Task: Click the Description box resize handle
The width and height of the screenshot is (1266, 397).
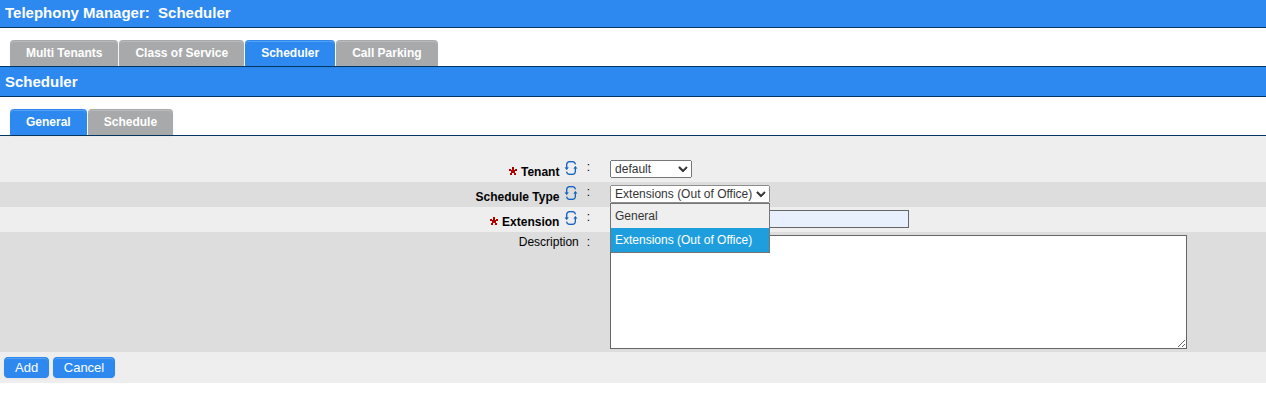Action: point(1181,343)
